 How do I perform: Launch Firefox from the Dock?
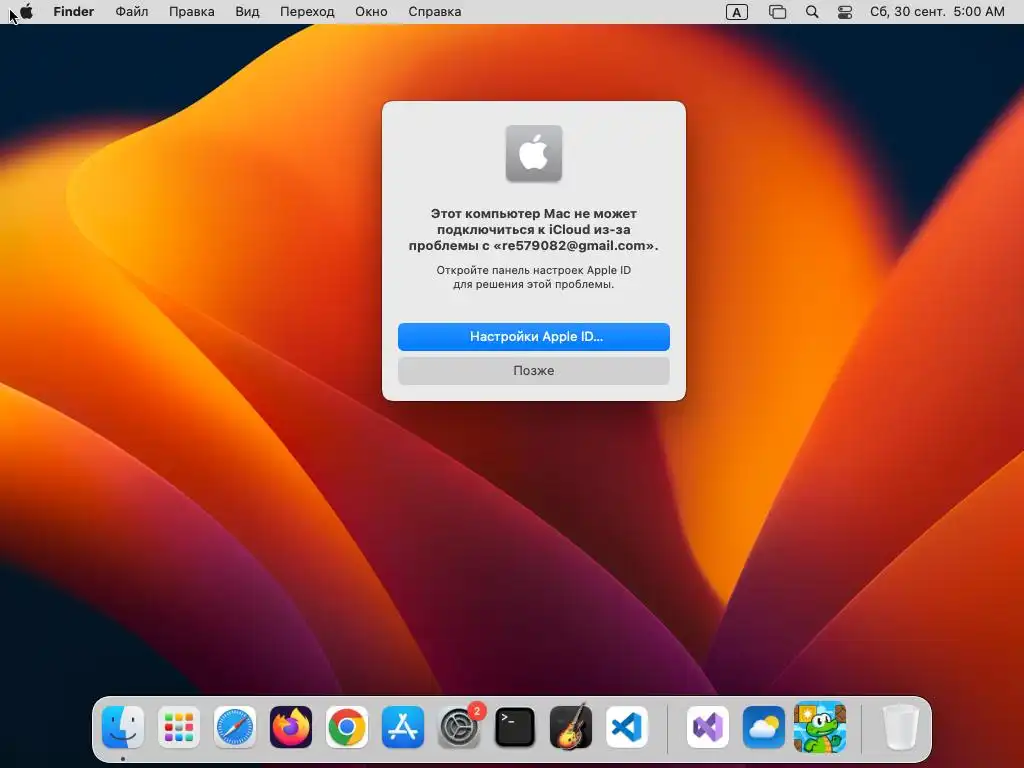click(x=291, y=726)
